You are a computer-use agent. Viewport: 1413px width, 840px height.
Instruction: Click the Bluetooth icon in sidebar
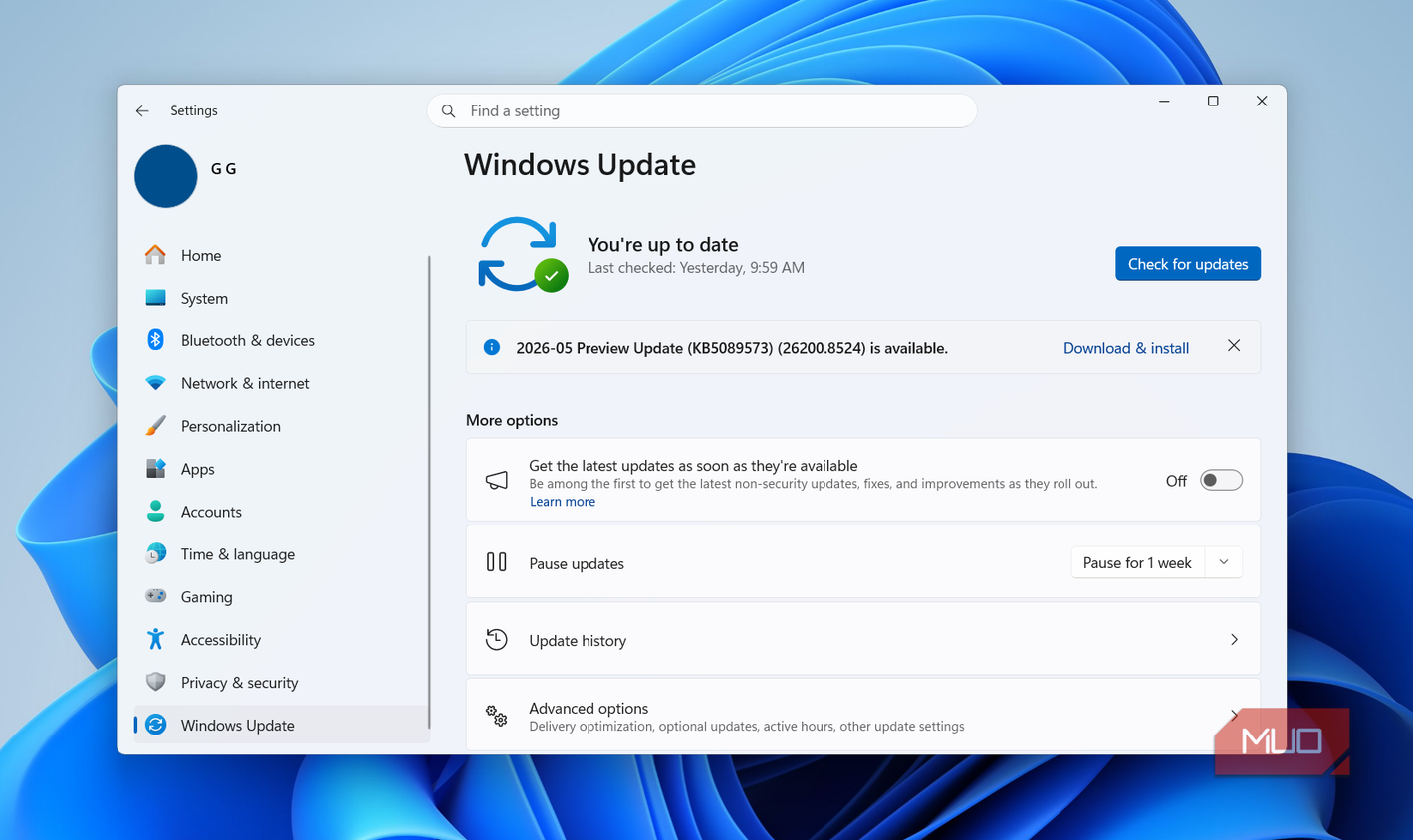(155, 340)
